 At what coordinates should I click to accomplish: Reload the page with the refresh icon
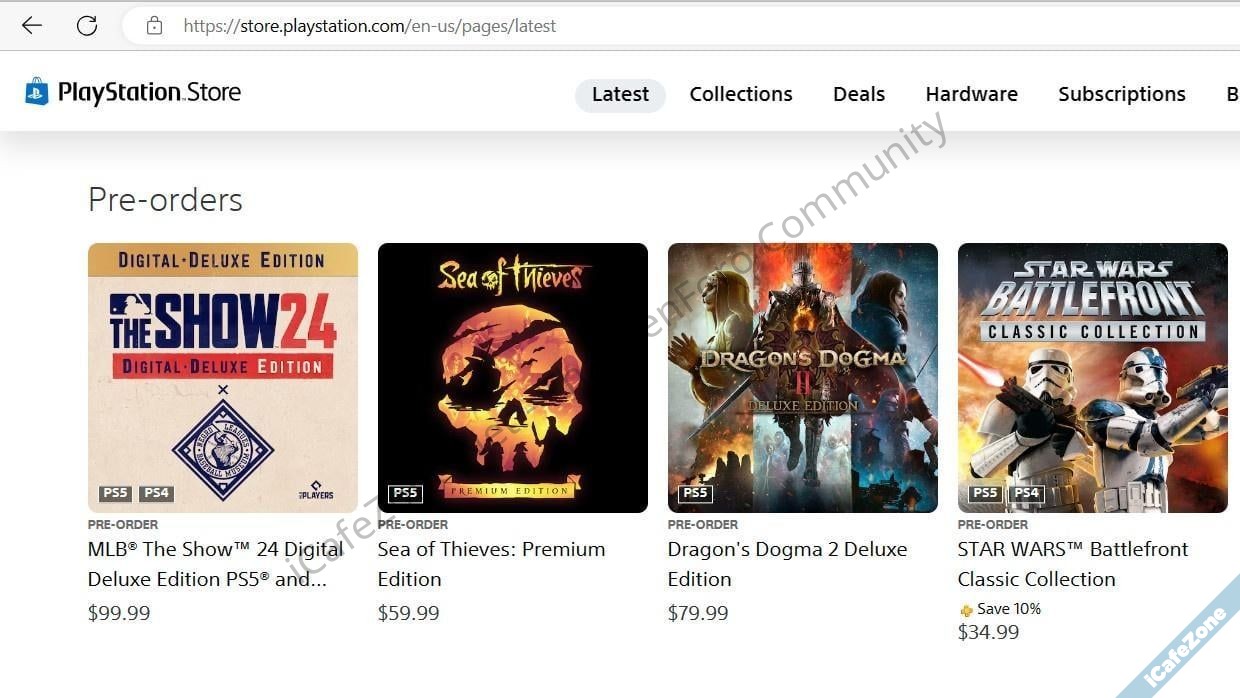pyautogui.click(x=87, y=26)
